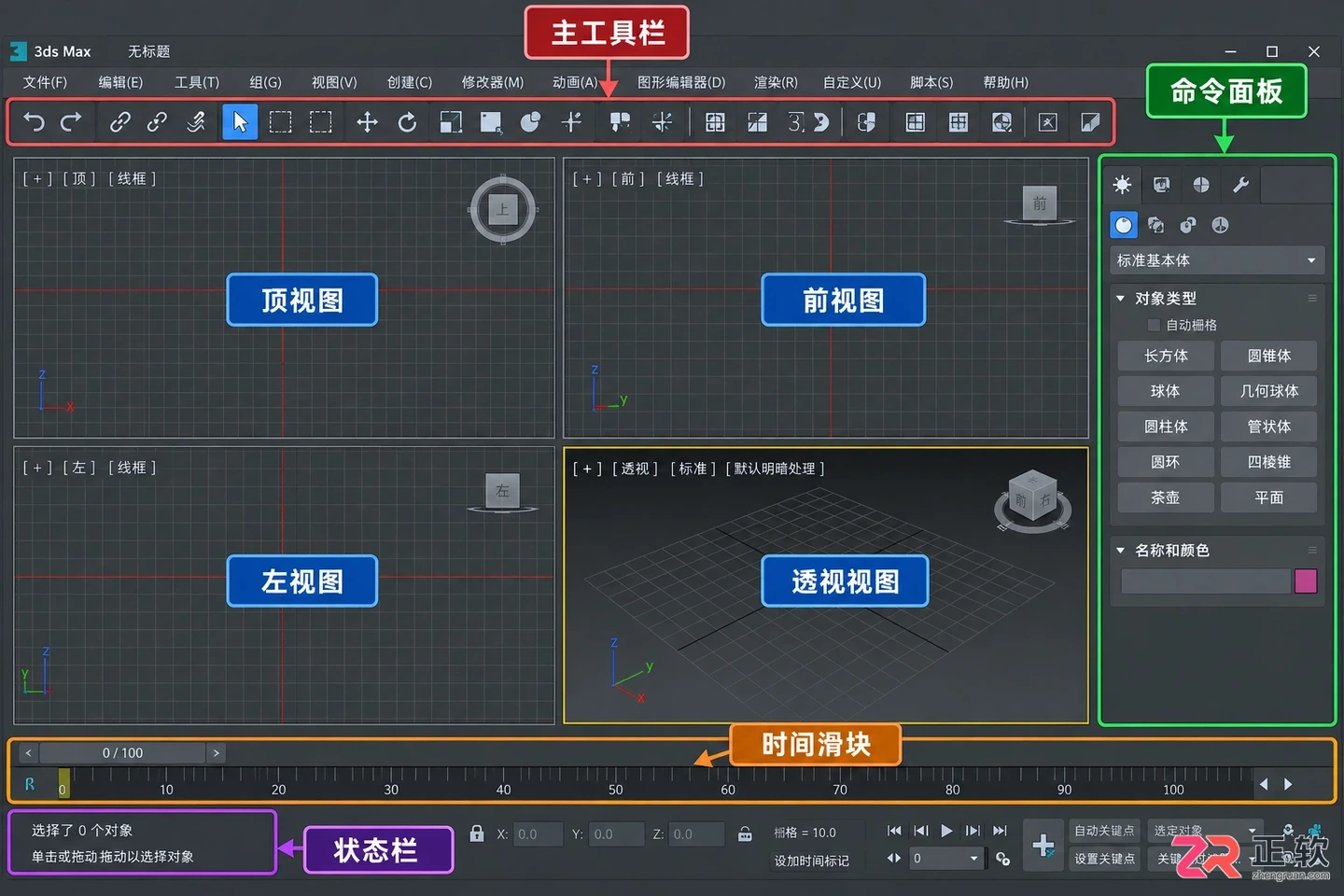Click the top viewport ViewCube labeled 上
The width and height of the screenshot is (1344, 896).
(x=503, y=210)
